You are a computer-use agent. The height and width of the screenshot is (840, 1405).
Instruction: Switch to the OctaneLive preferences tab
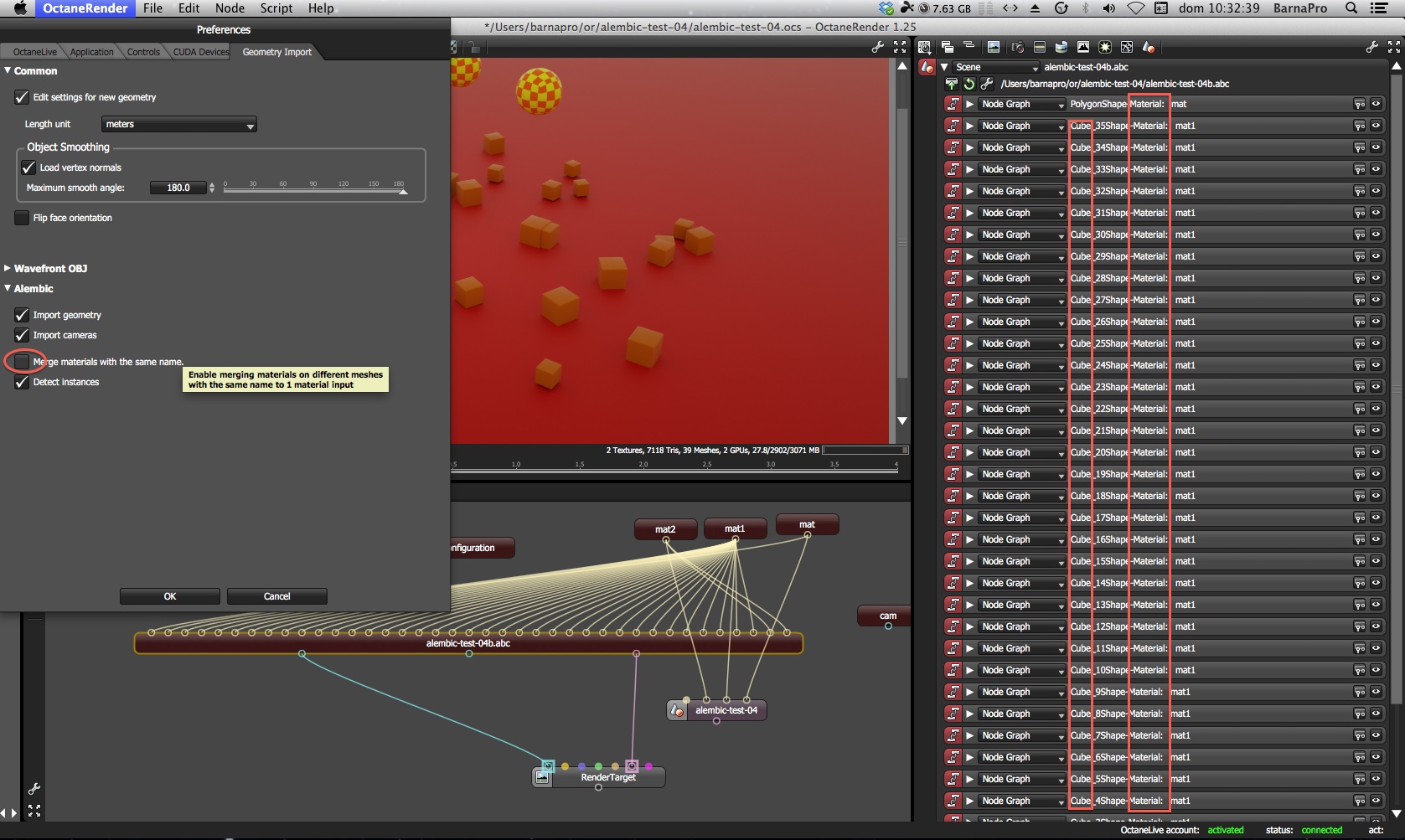coord(35,52)
